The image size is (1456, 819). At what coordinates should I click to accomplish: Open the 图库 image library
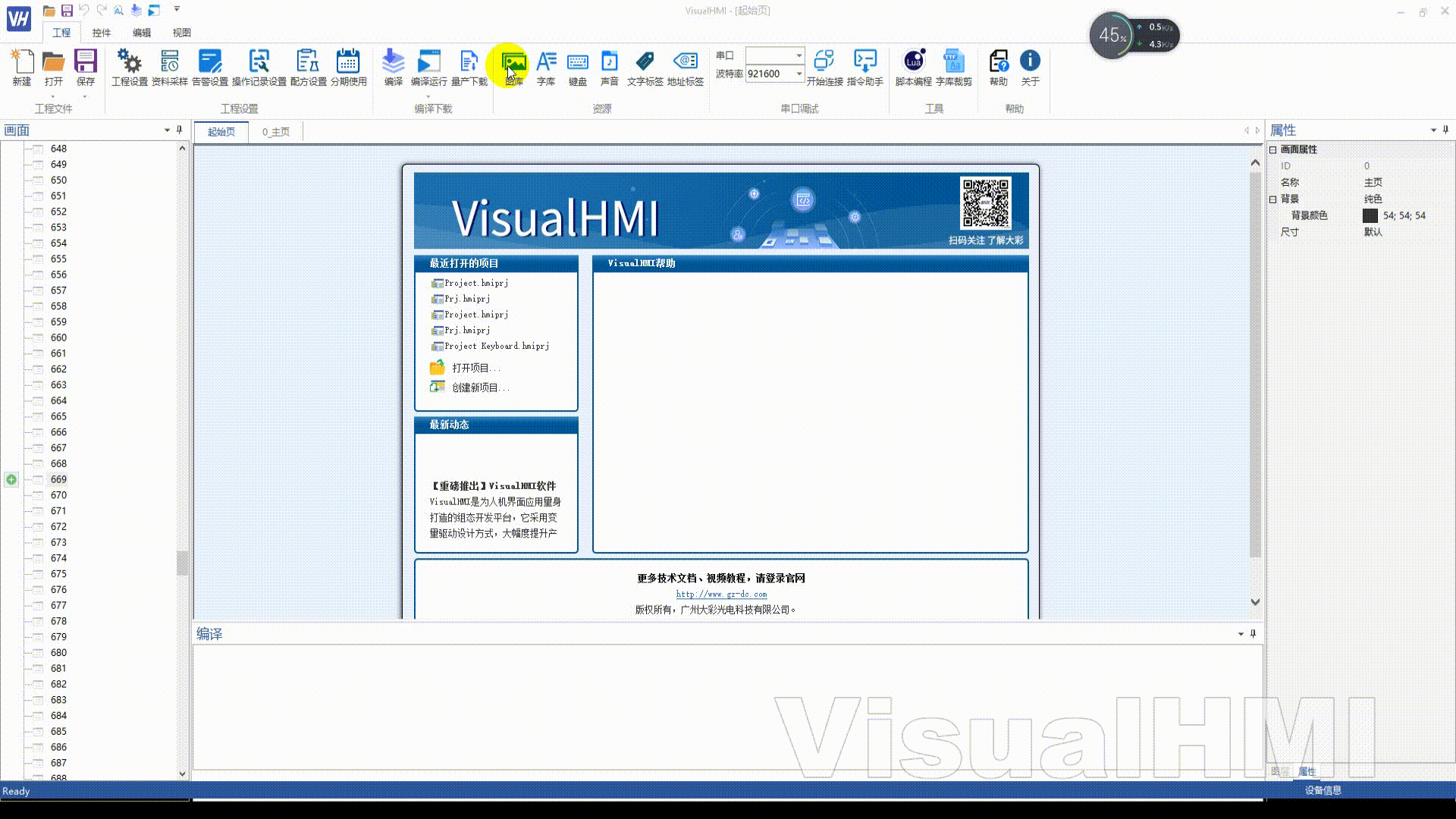coord(514,67)
